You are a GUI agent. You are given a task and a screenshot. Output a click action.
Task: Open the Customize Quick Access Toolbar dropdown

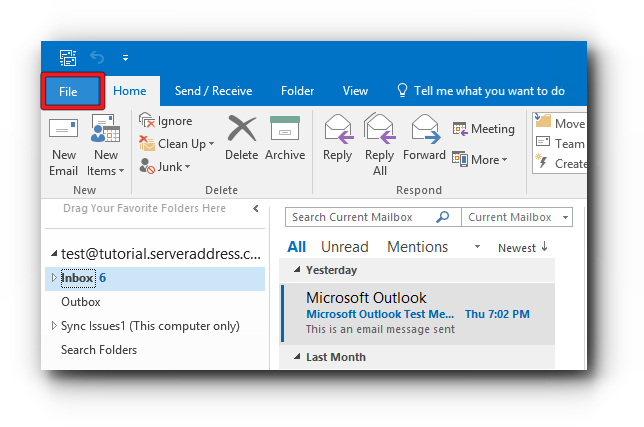(x=125, y=58)
